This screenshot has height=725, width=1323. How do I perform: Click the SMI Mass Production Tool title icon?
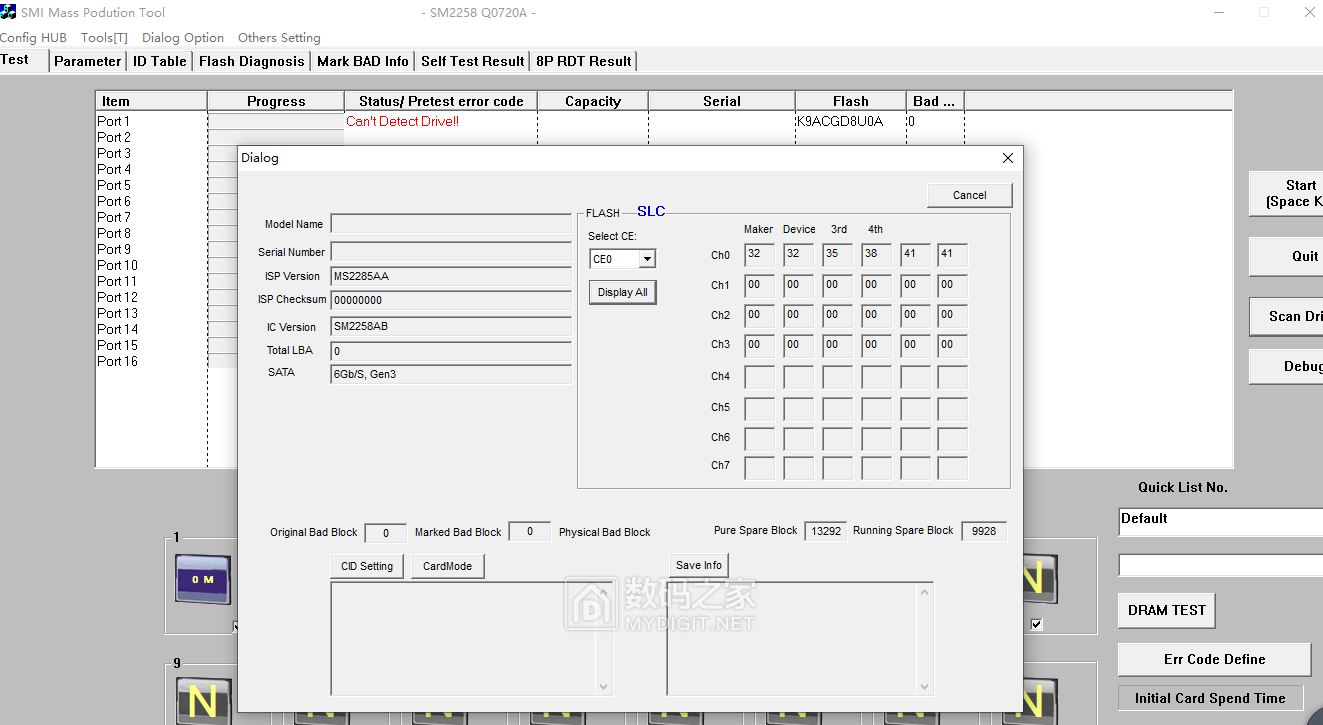[x=8, y=12]
